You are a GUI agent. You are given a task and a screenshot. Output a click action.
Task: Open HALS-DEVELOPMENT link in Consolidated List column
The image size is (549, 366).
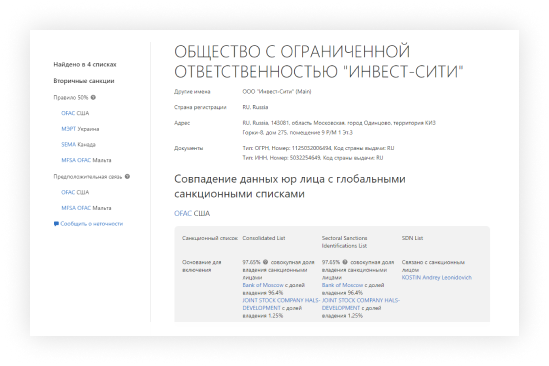pyautogui.click(x=281, y=304)
